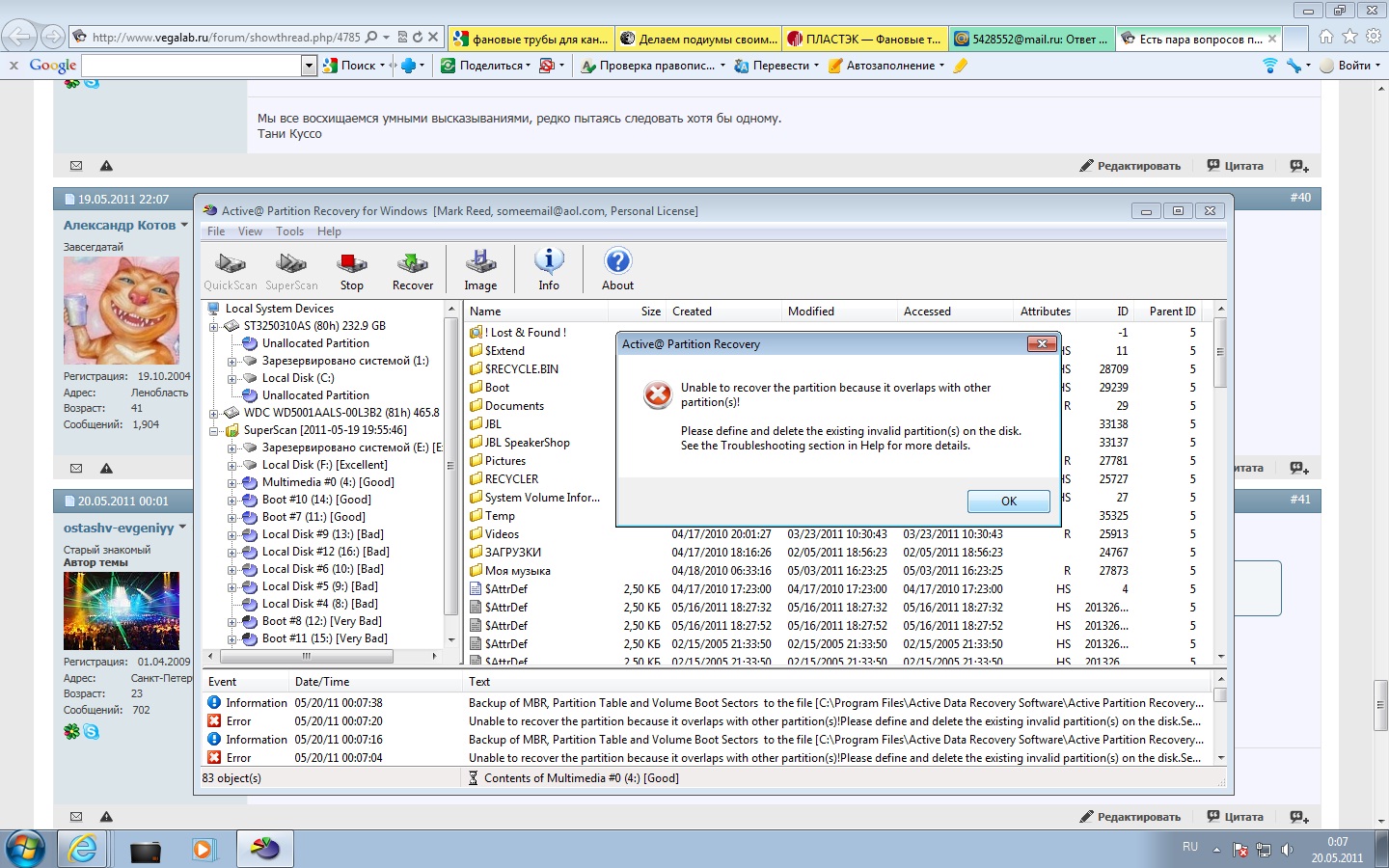Image resolution: width=1389 pixels, height=868 pixels.
Task: Click the Редактировать link for post #41
Action: point(1130,817)
